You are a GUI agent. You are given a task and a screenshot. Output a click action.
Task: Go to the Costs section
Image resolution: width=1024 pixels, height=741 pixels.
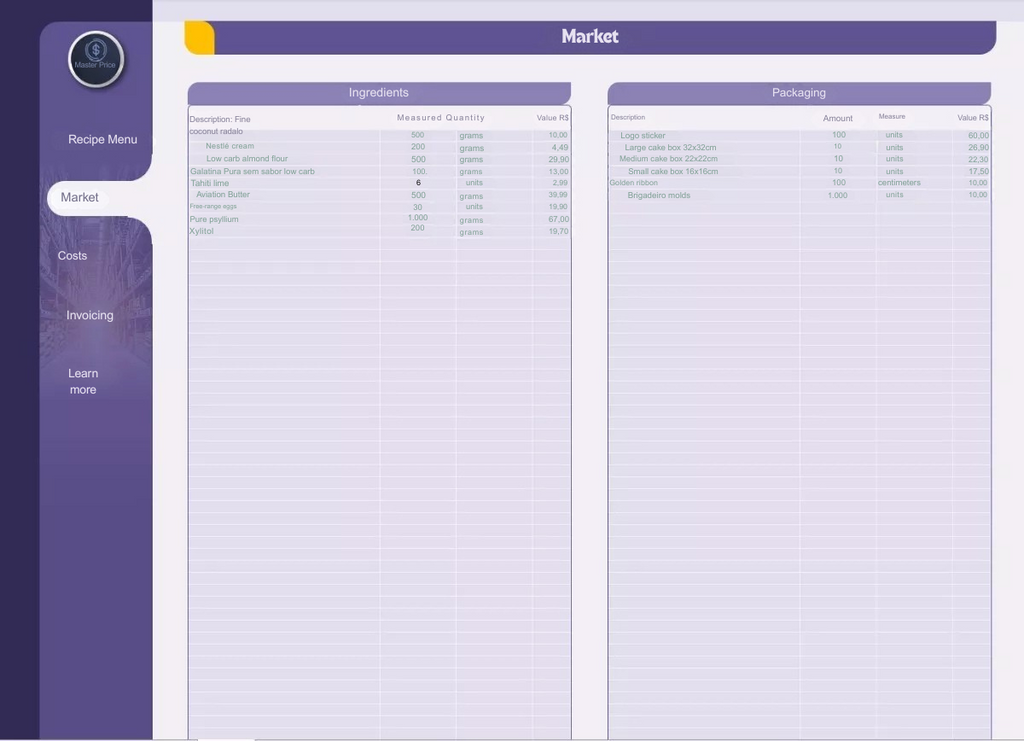coord(72,256)
